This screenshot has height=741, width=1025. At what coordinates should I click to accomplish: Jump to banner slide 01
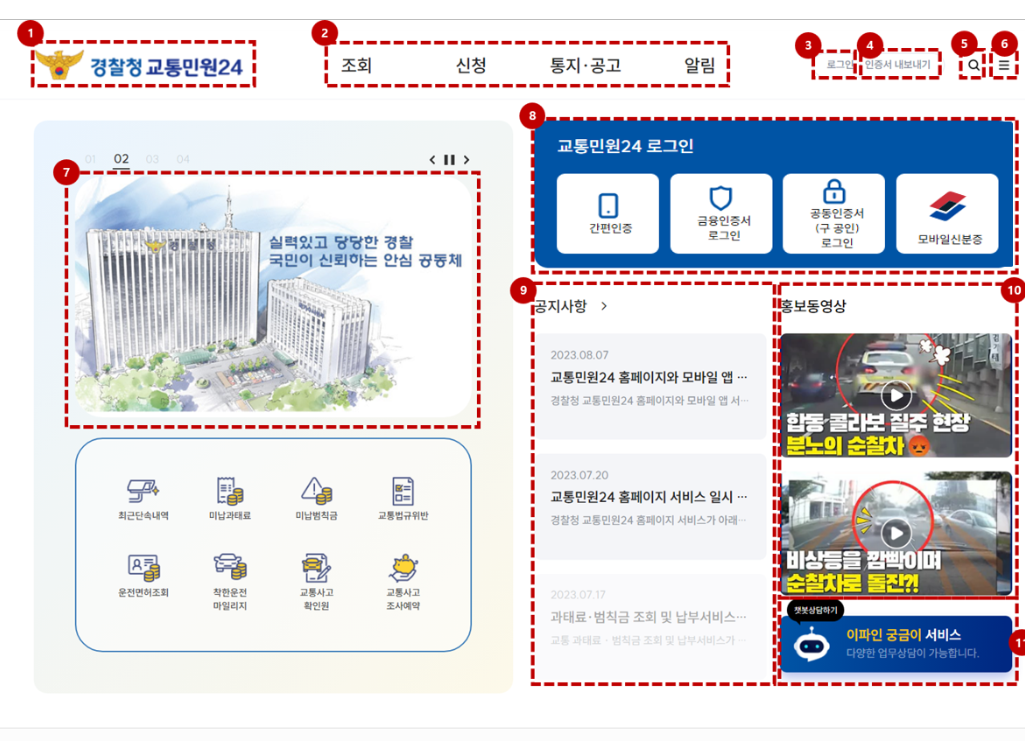tap(90, 159)
